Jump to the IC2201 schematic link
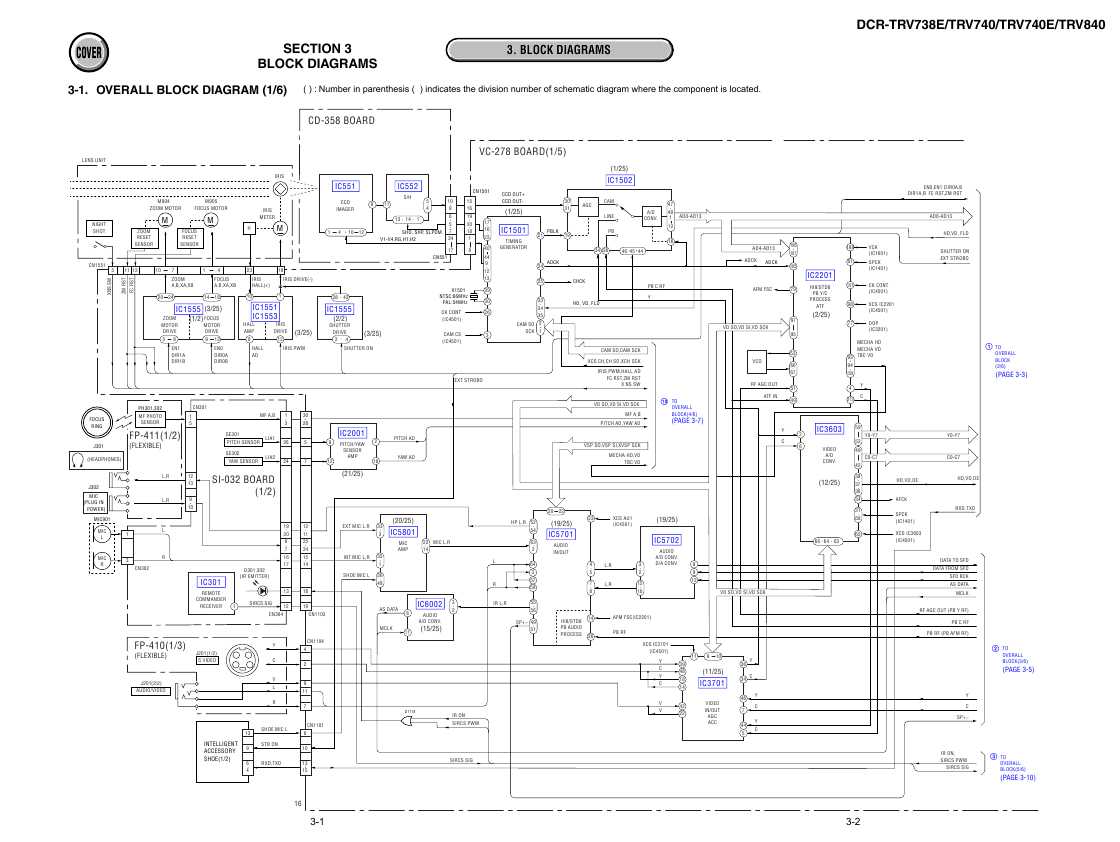 pyautogui.click(x=820, y=275)
